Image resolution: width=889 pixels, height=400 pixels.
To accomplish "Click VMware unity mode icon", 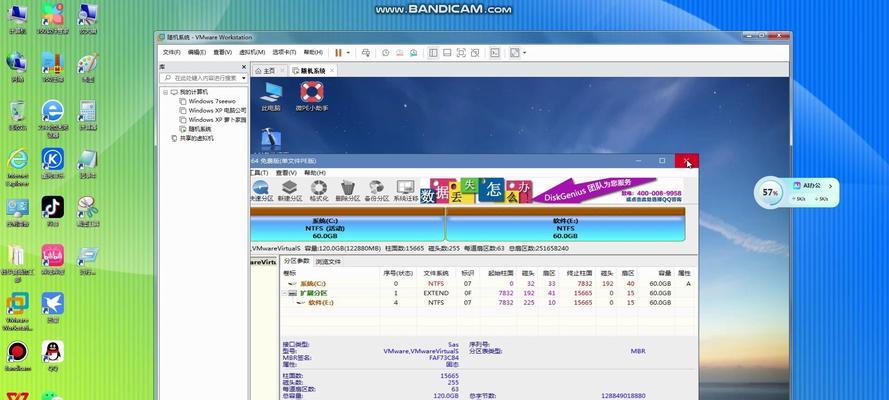I will click(475, 53).
